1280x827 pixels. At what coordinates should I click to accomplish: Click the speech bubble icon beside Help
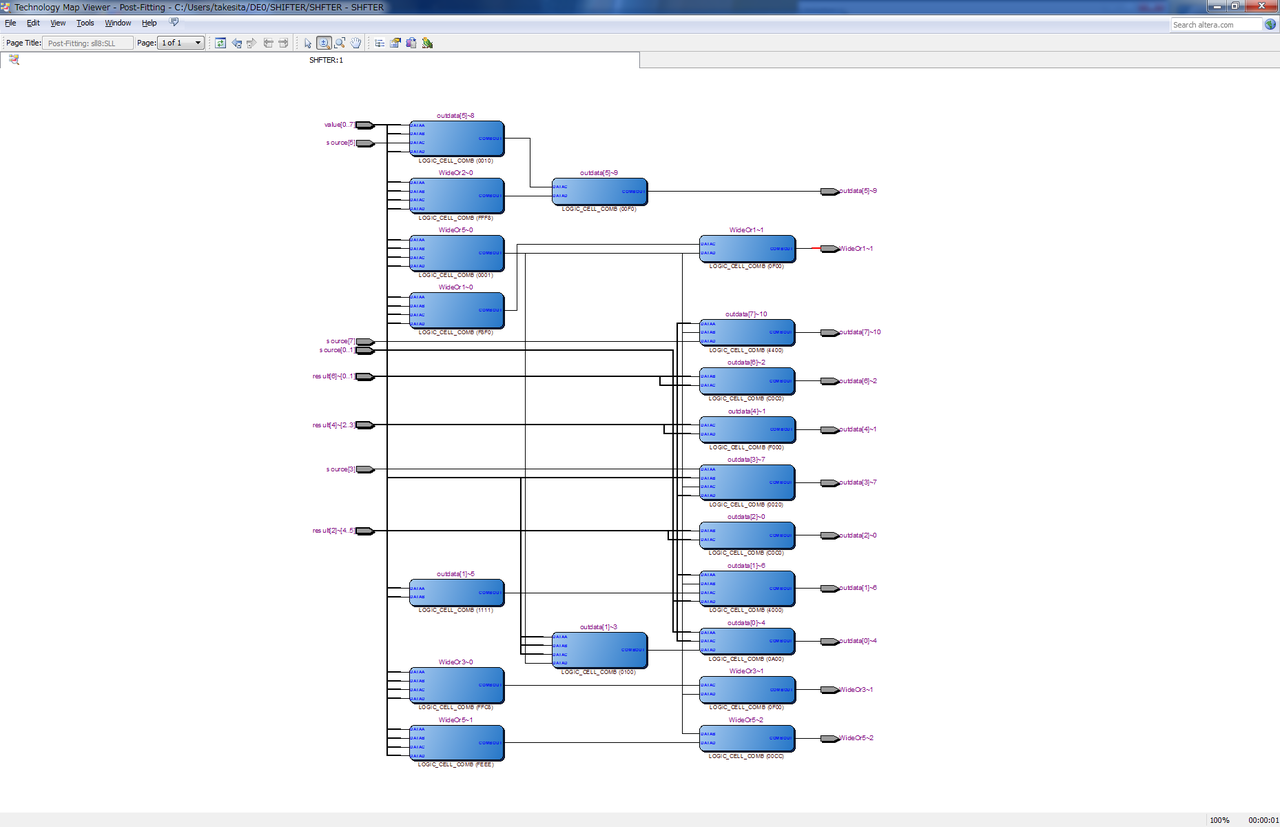coord(174,22)
